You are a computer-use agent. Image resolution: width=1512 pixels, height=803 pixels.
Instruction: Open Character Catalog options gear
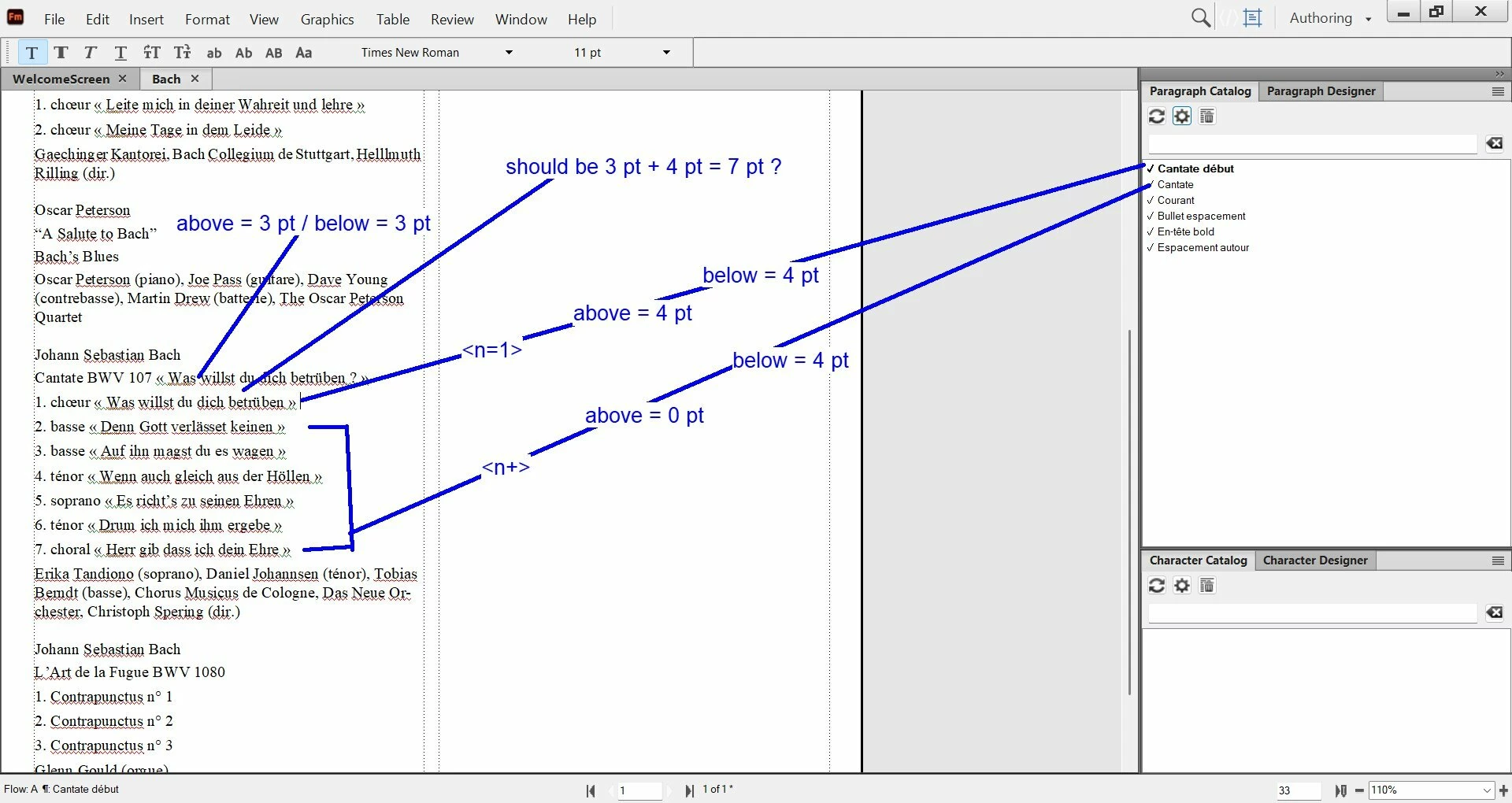(x=1182, y=586)
